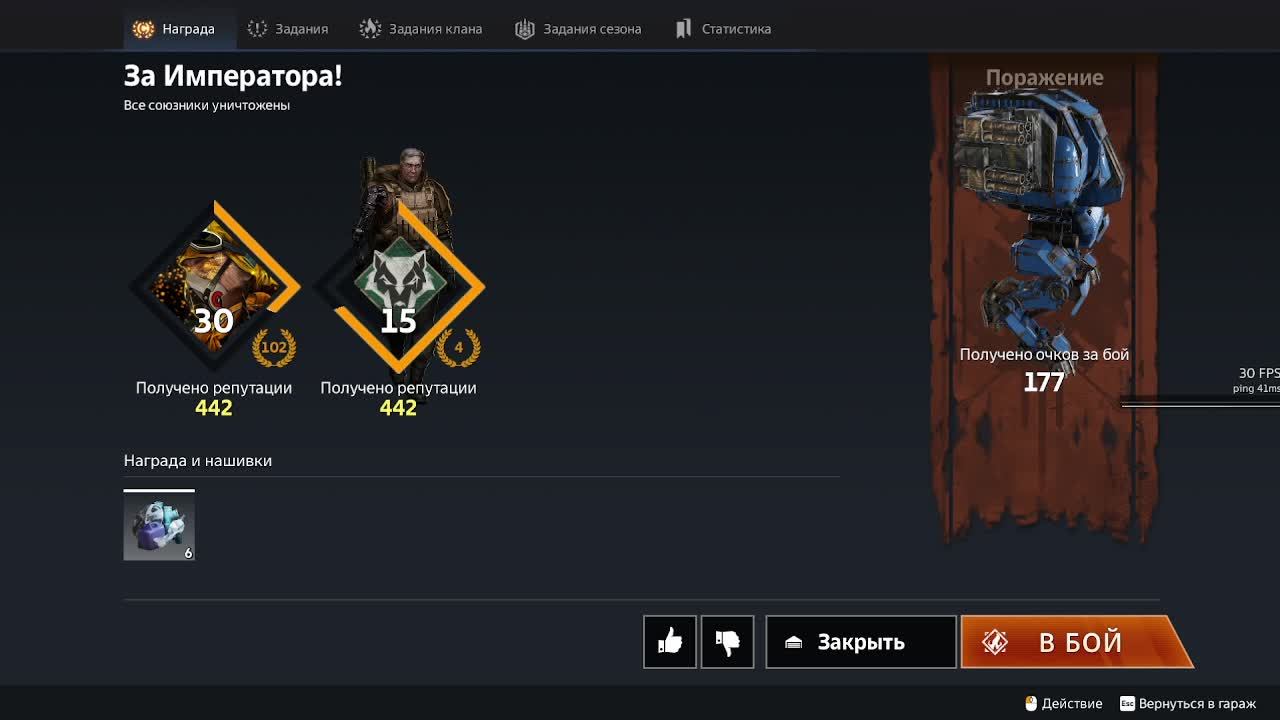Viewport: 1280px width, 720px height.
Task: Click the Награда tab medal icon
Action: point(144,29)
